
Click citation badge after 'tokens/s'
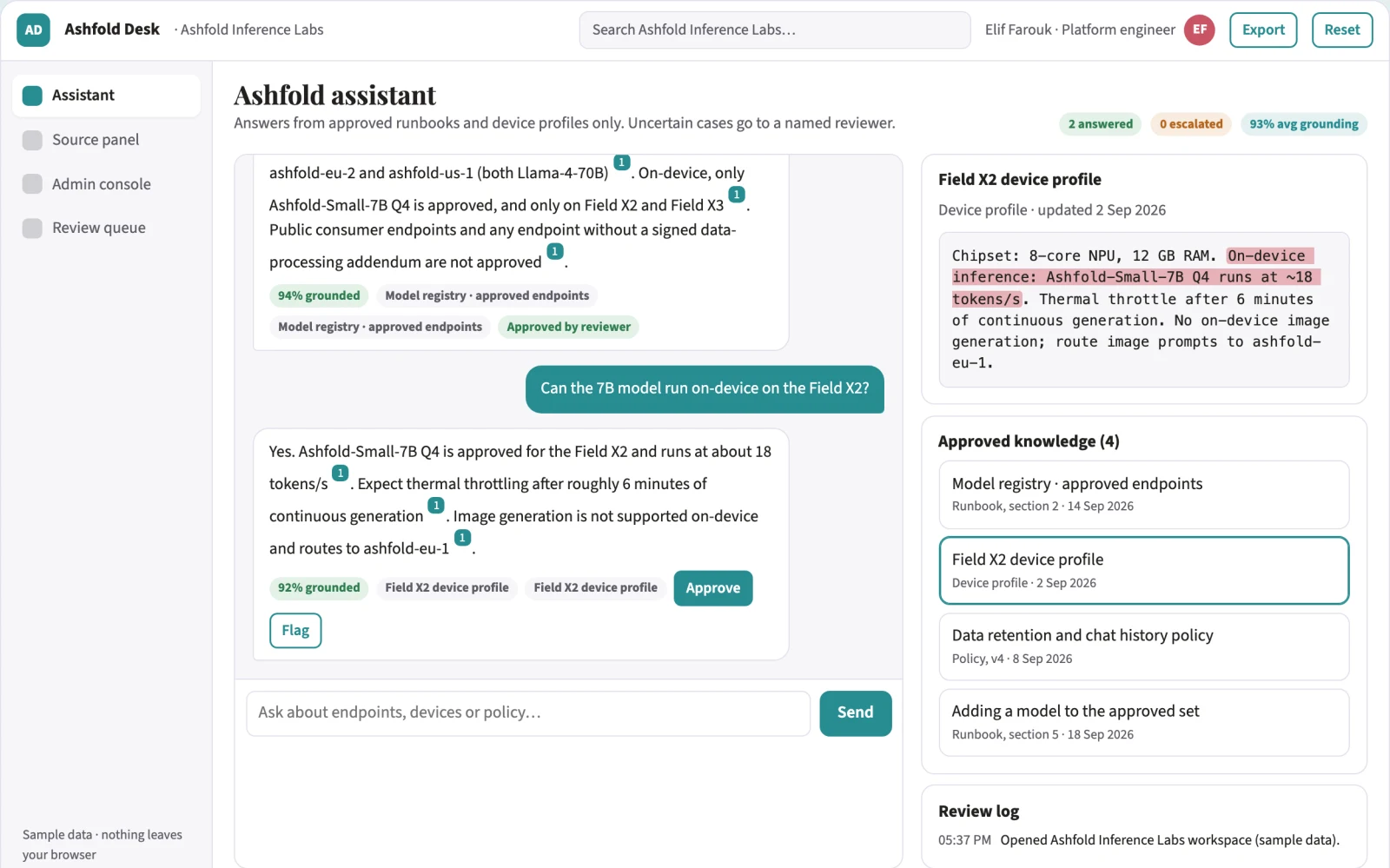tap(341, 474)
